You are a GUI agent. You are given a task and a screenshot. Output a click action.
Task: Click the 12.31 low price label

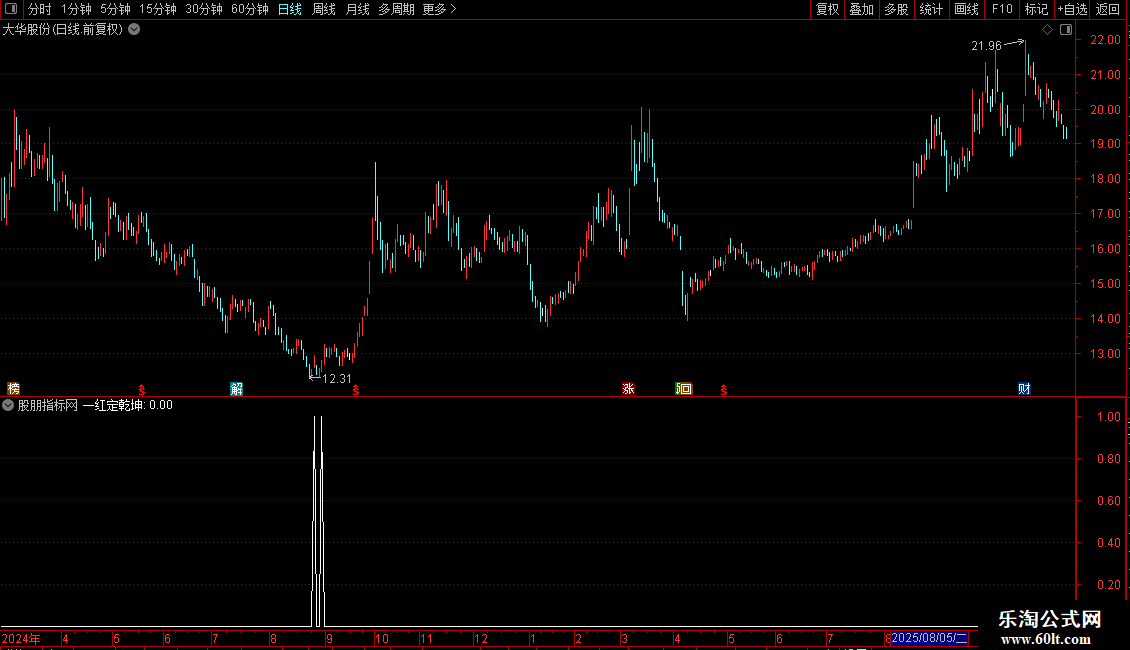coord(337,379)
